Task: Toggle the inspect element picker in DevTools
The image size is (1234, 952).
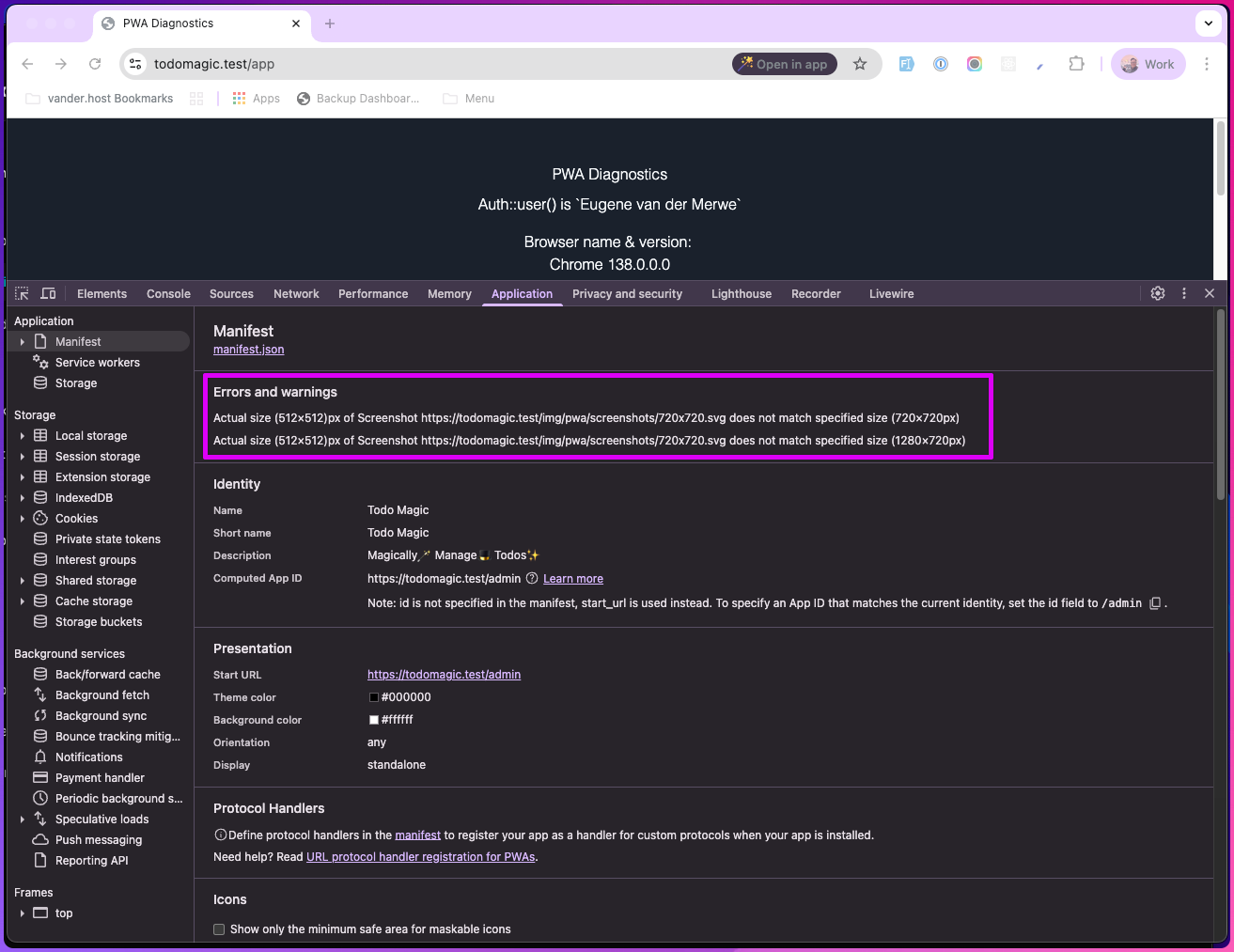Action: click(x=22, y=293)
